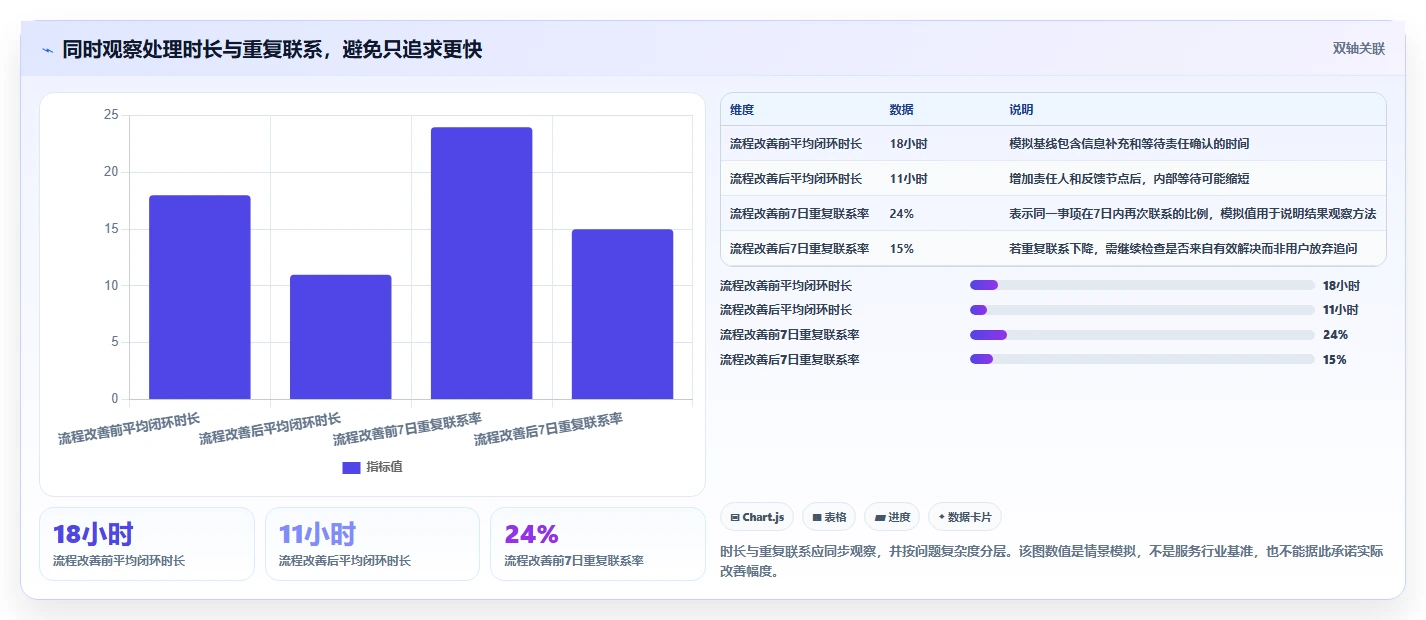Image resolution: width=1426 pixels, height=620 pixels.
Task: Click the 18小时 progress bar
Action: pos(1142,285)
